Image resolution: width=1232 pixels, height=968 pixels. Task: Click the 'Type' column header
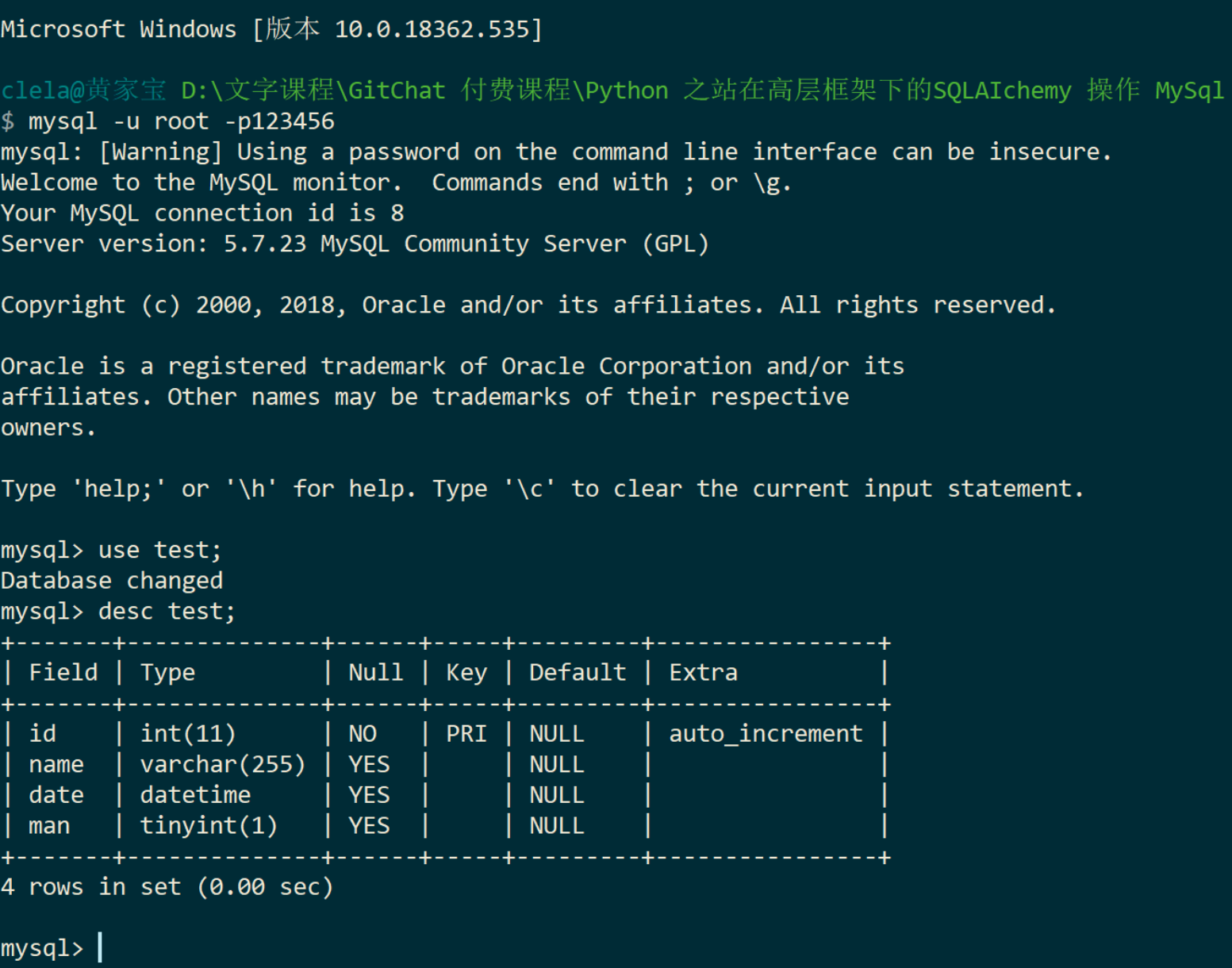pos(167,673)
